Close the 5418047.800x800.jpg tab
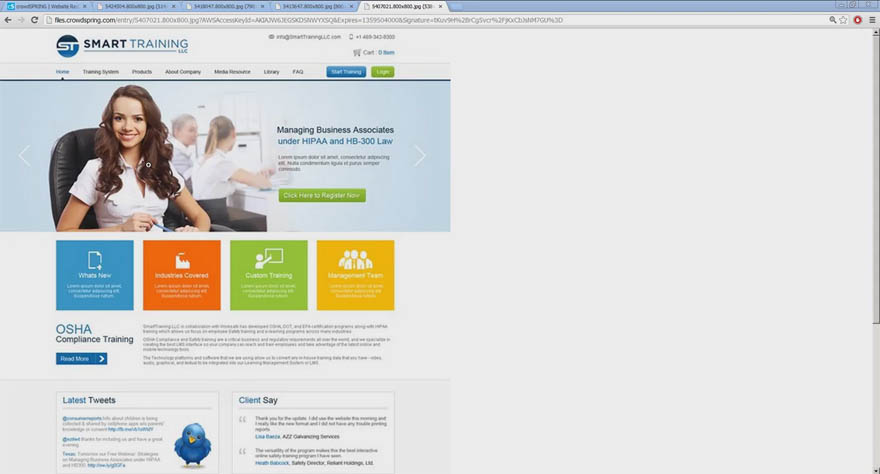The image size is (880, 474). click(x=262, y=6)
